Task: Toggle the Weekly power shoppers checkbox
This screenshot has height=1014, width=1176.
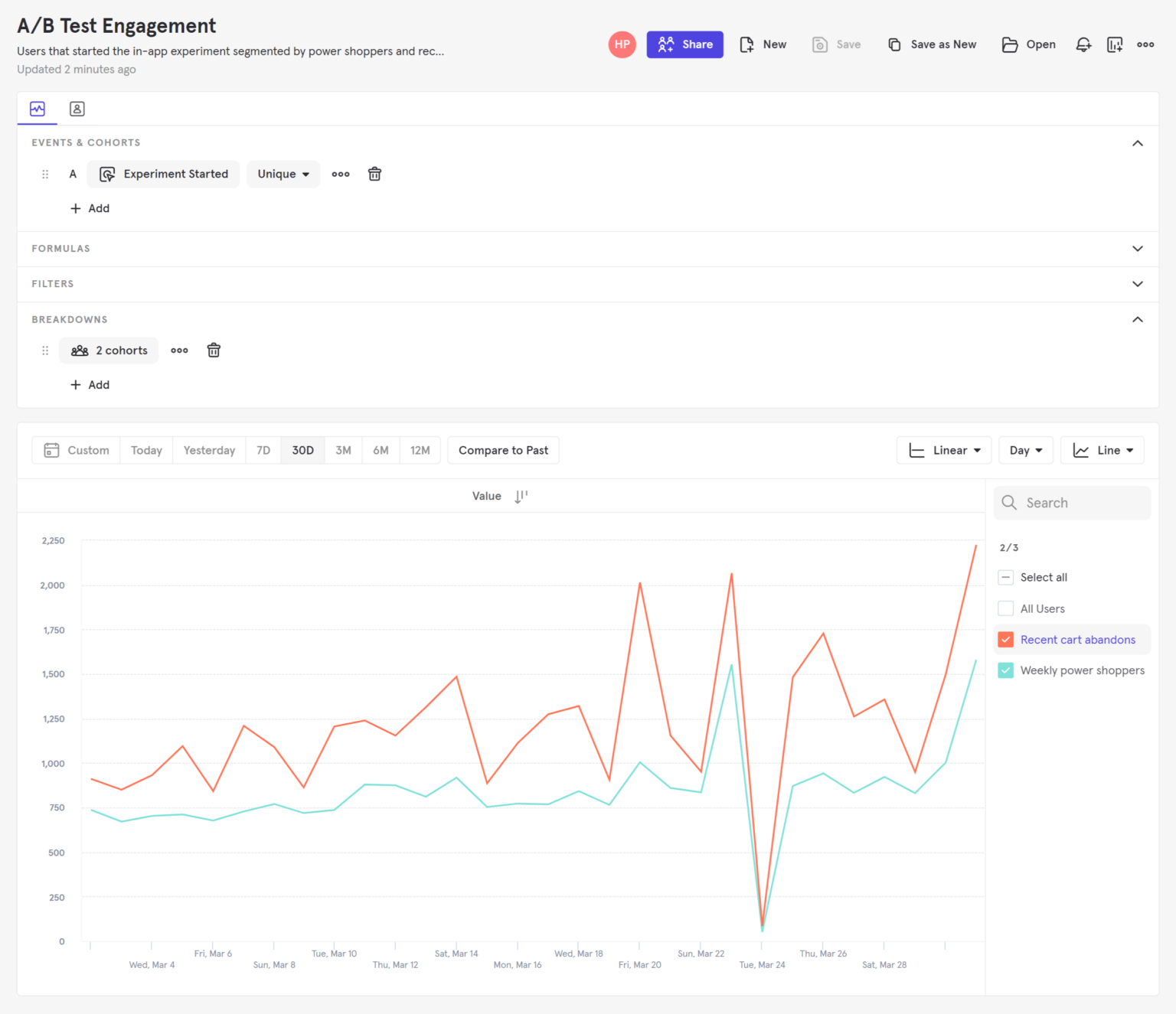Action: point(1005,670)
